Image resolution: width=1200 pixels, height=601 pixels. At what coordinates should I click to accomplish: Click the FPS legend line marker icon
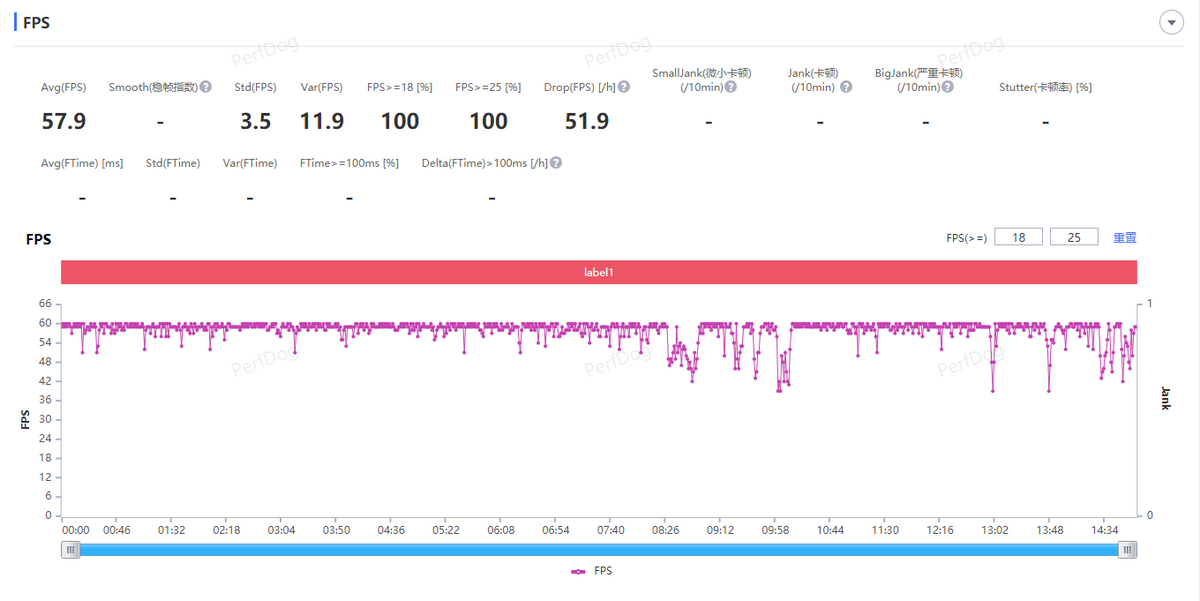point(578,571)
